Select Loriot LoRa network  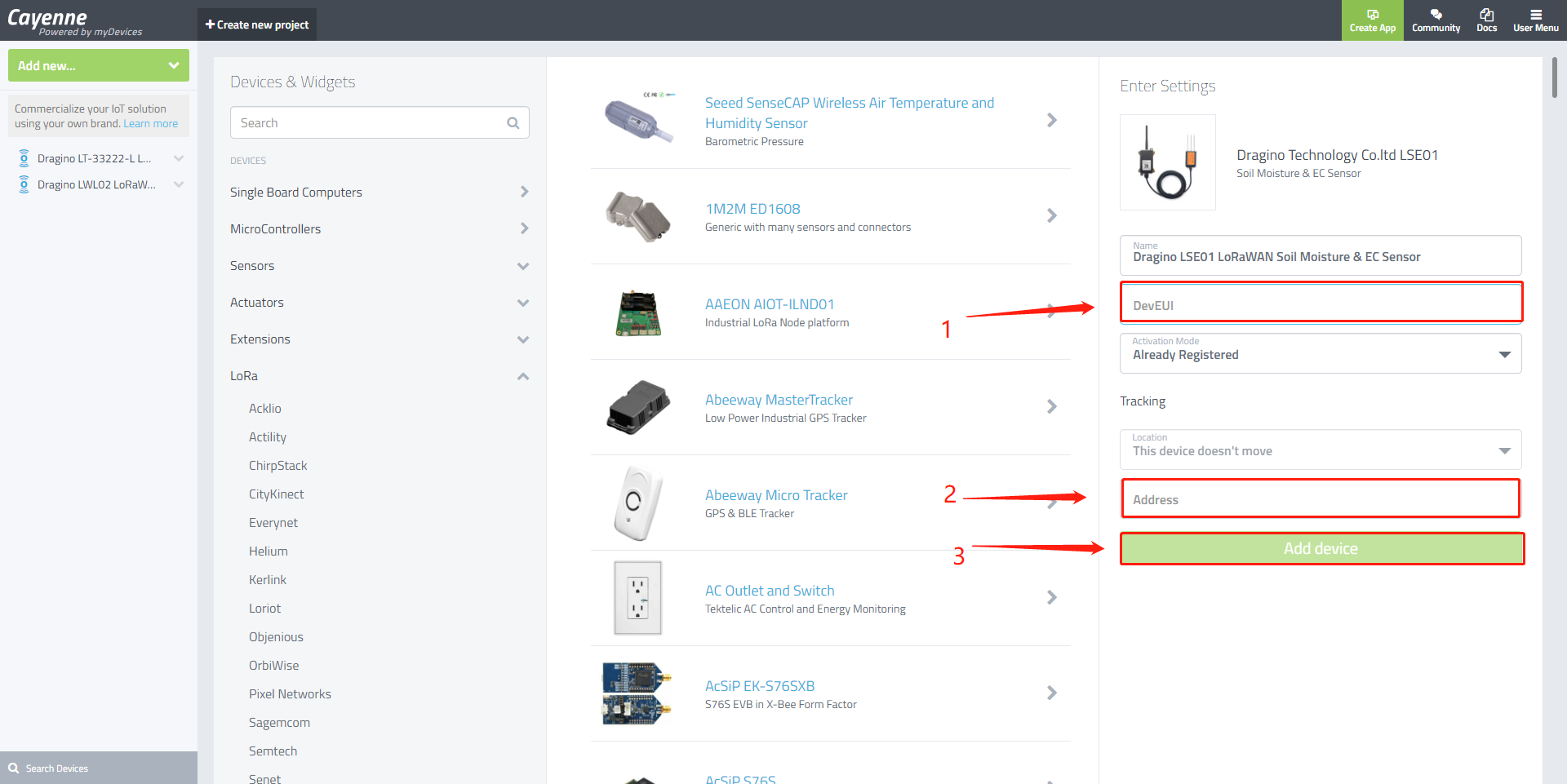coord(265,609)
